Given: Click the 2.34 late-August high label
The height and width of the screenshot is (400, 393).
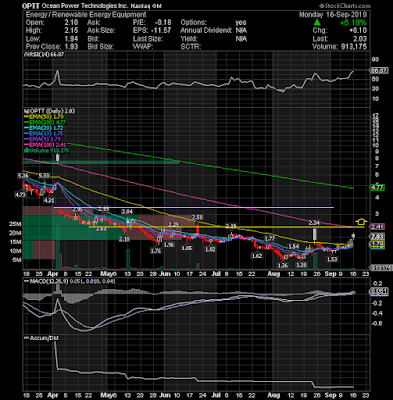Looking at the screenshot, I should (314, 223).
